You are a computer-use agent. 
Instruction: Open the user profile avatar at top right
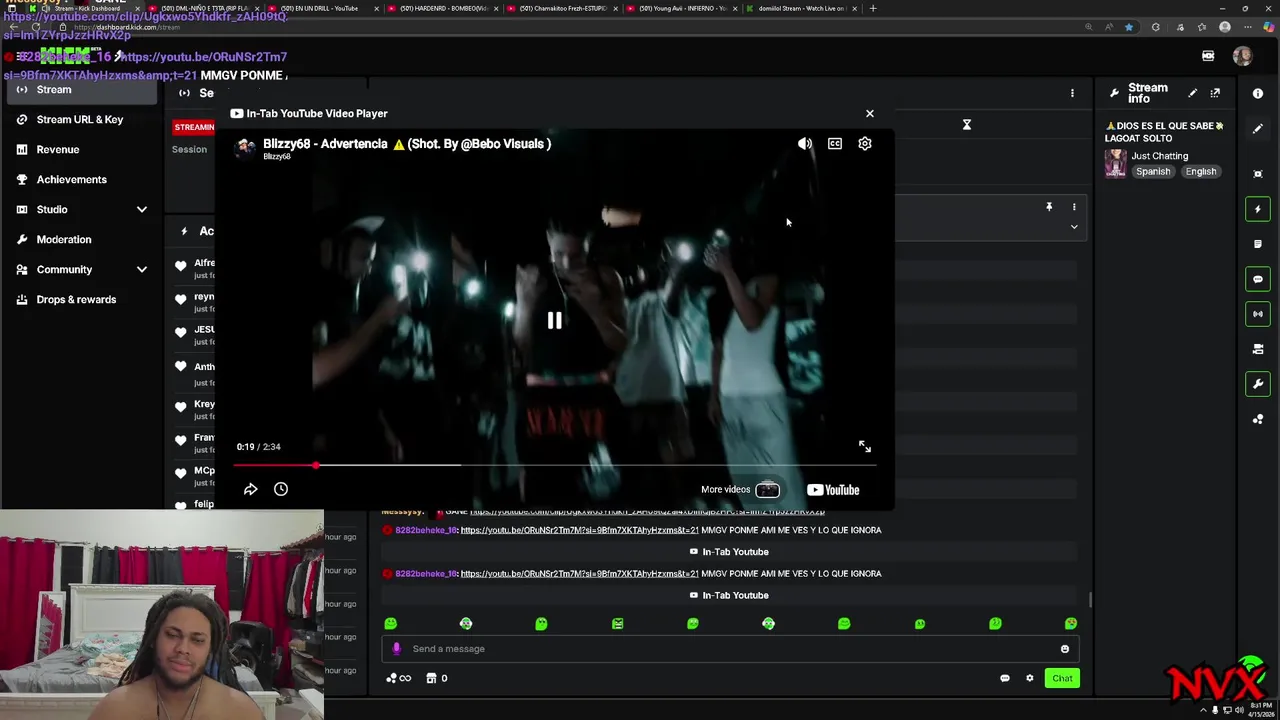pyautogui.click(x=1242, y=57)
